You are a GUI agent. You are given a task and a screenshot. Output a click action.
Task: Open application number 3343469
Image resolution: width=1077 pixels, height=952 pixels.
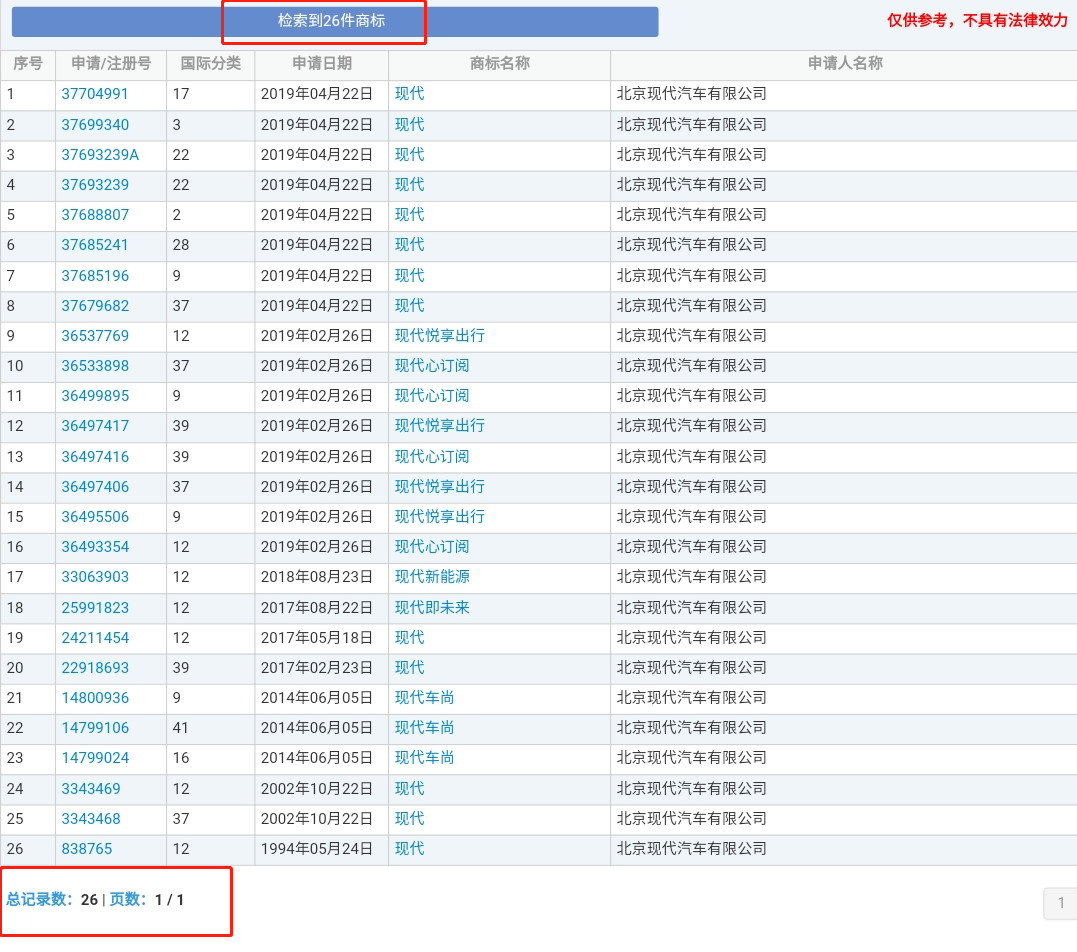(91, 789)
